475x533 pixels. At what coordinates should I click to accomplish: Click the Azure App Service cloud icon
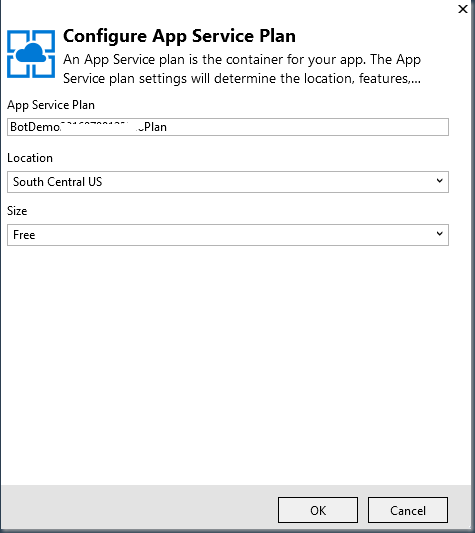(x=31, y=54)
